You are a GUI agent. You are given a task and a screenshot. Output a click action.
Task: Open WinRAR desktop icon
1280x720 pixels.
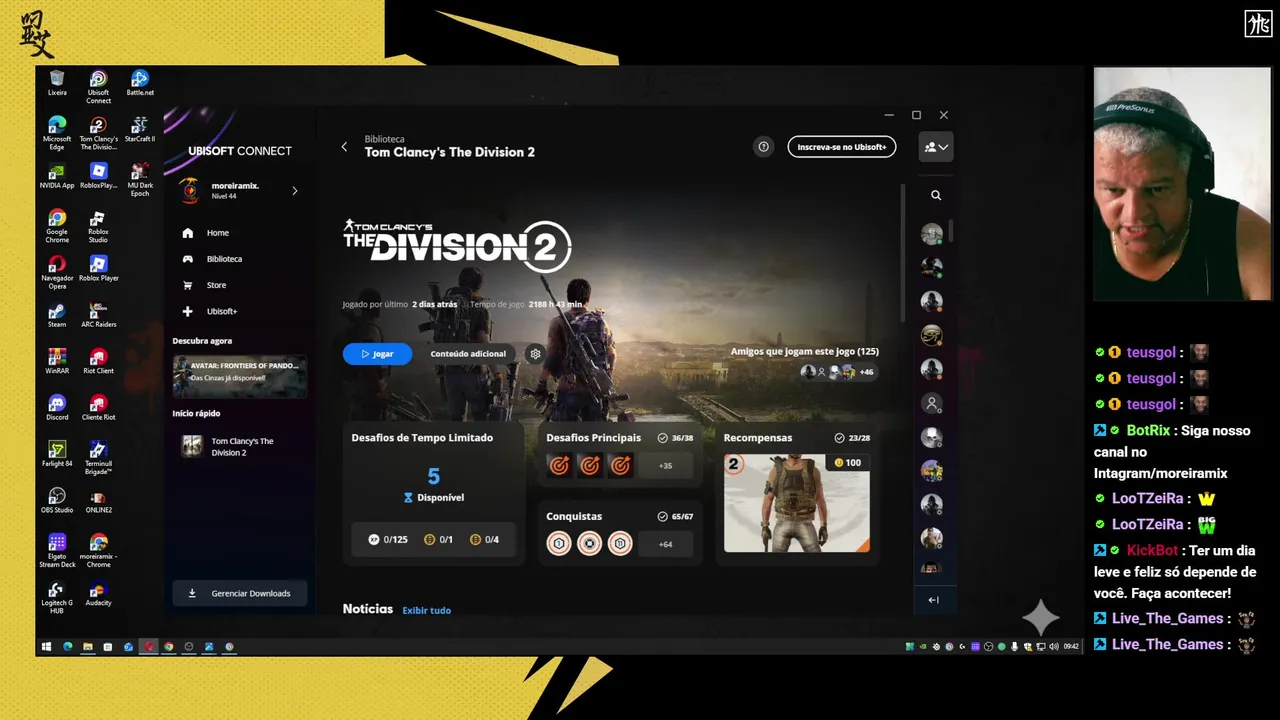tap(57, 361)
